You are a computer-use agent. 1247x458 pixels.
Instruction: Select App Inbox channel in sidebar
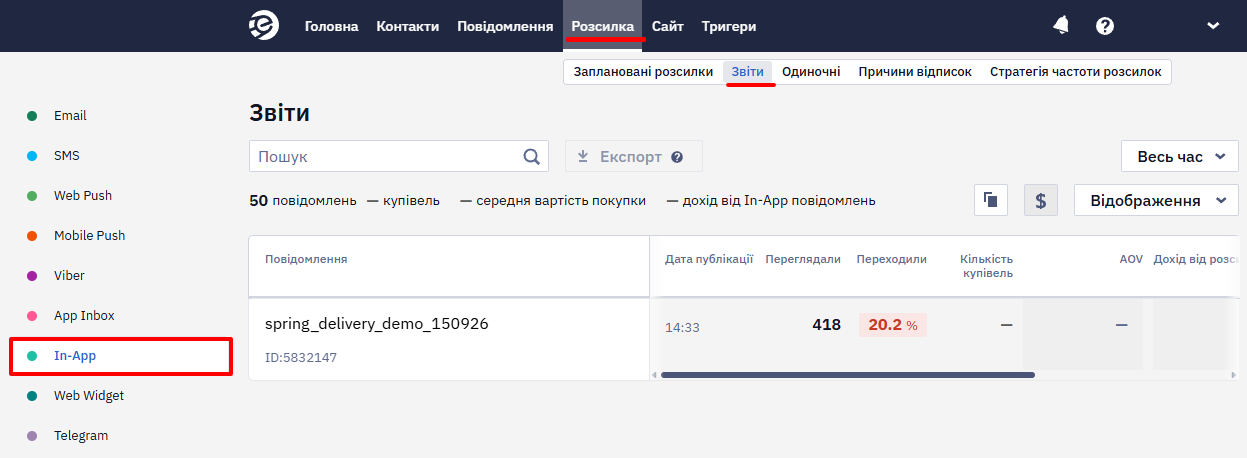click(x=84, y=316)
